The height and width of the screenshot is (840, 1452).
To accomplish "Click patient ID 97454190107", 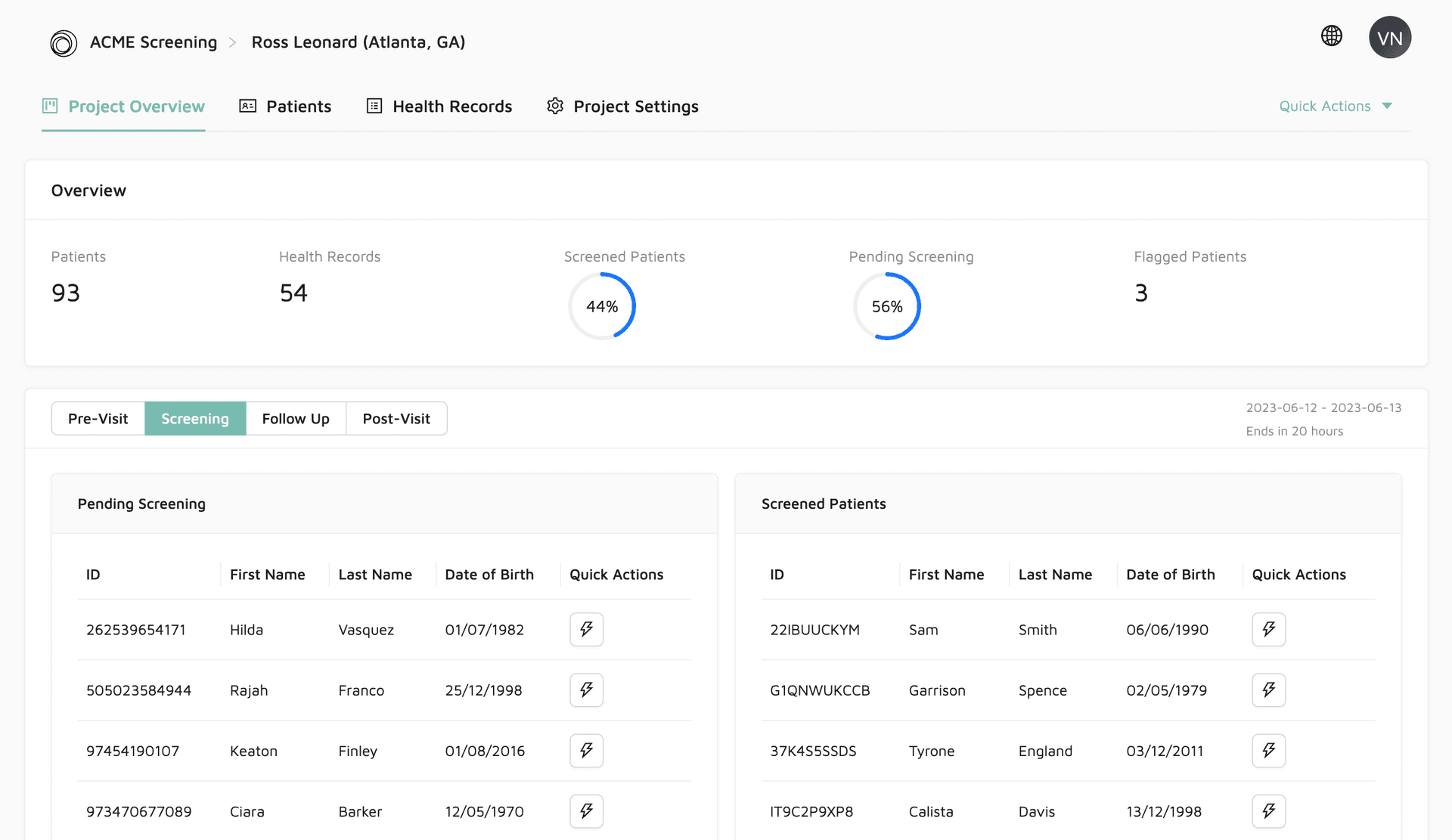I will click(133, 751).
